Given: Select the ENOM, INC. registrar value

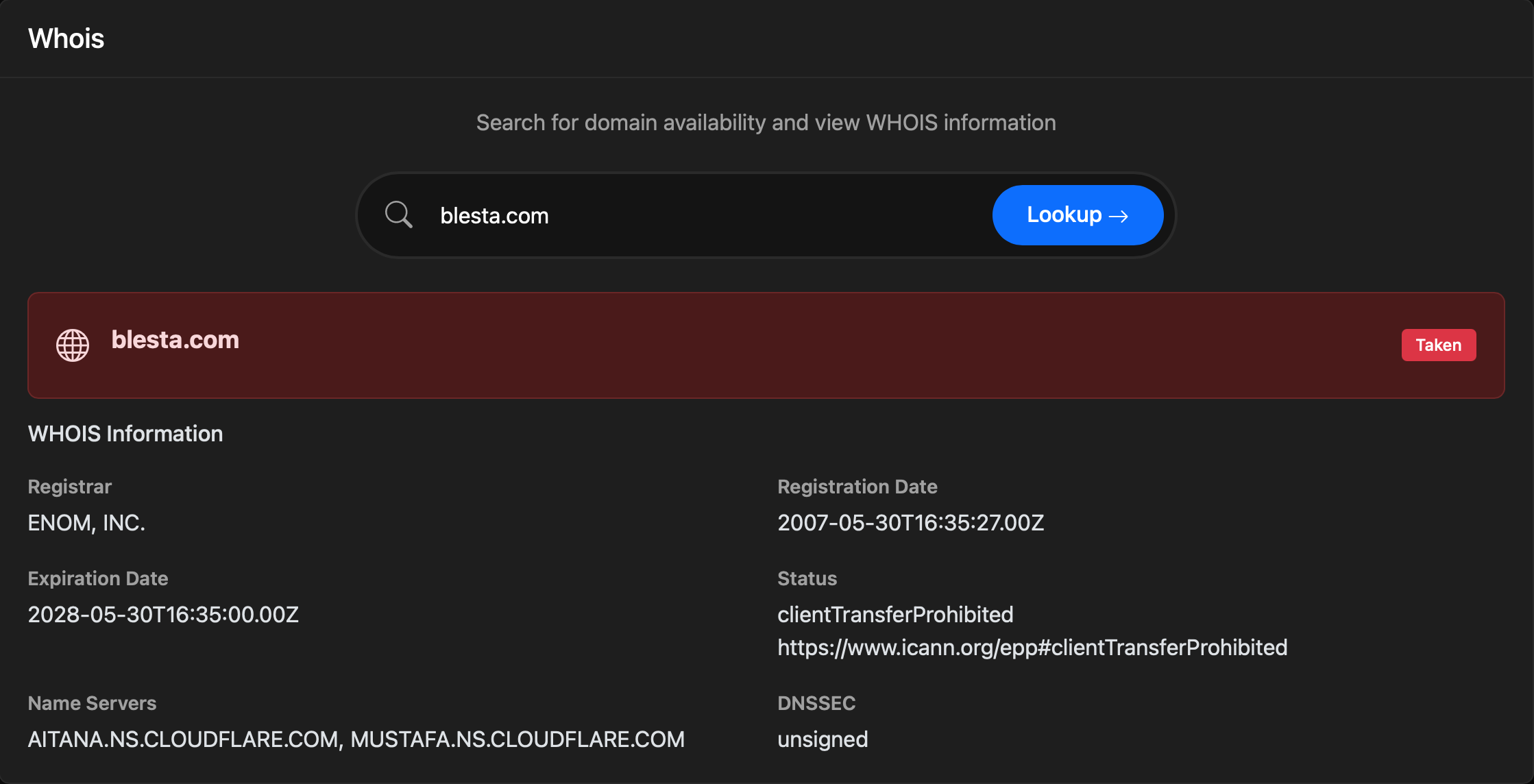Looking at the screenshot, I should (86, 523).
